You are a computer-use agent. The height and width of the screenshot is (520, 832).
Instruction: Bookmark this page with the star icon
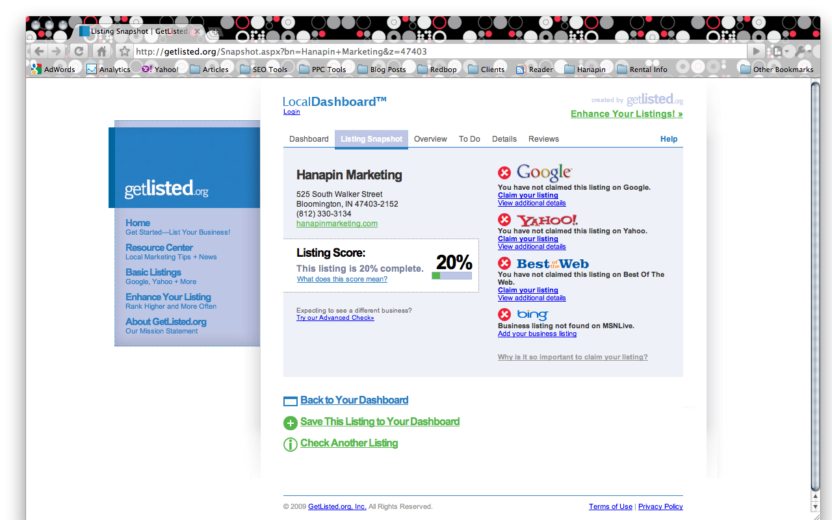point(124,51)
